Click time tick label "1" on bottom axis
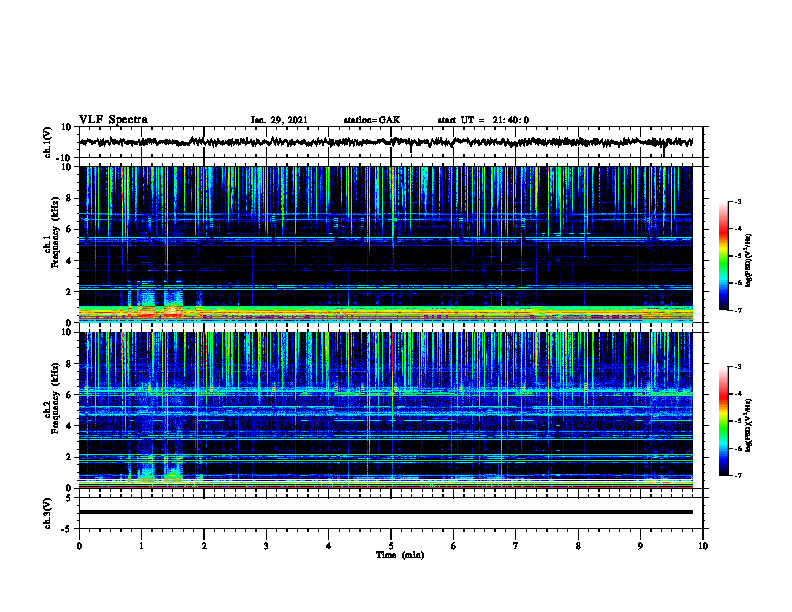792x612 pixels. pyautogui.click(x=141, y=546)
